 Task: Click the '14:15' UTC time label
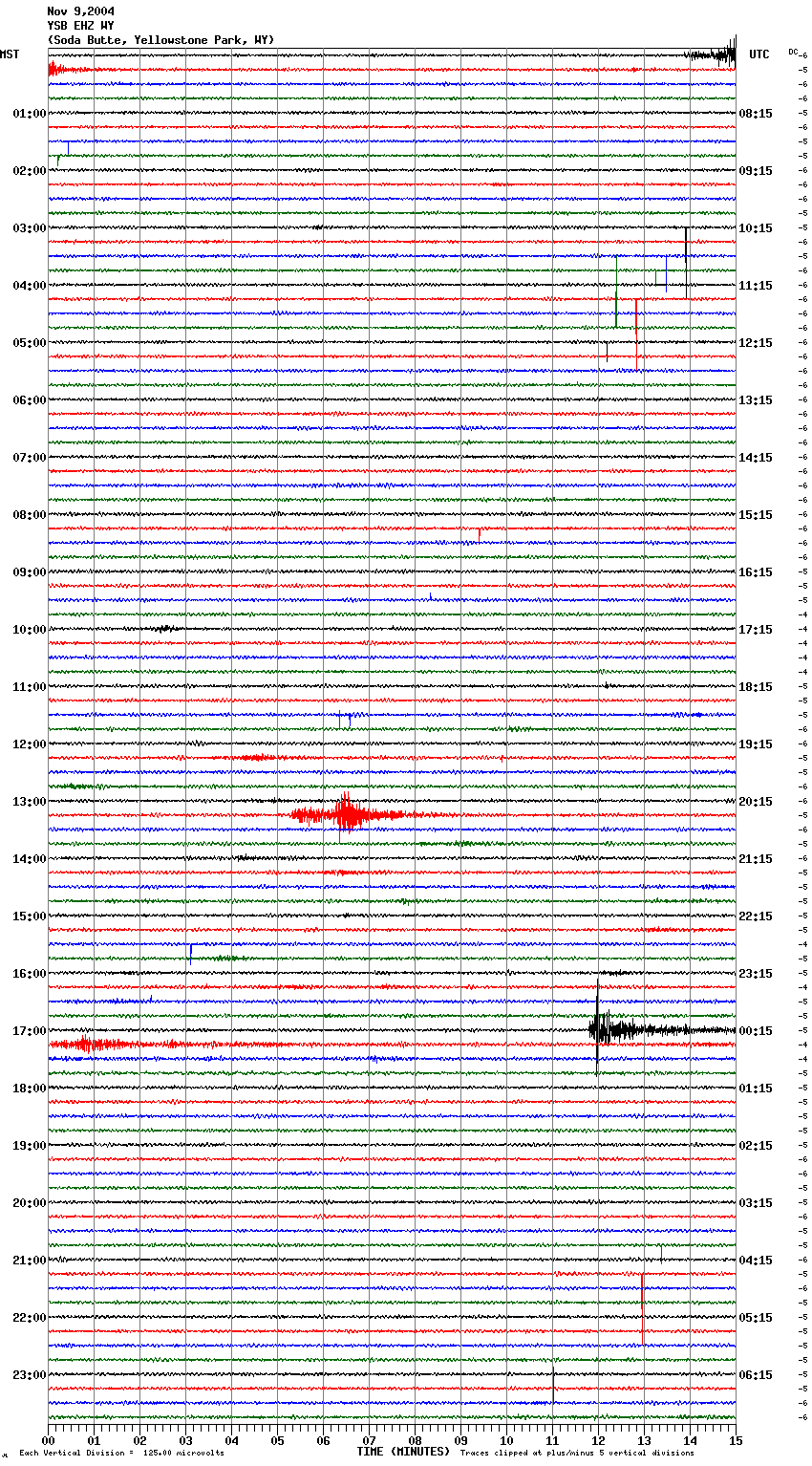[x=756, y=458]
